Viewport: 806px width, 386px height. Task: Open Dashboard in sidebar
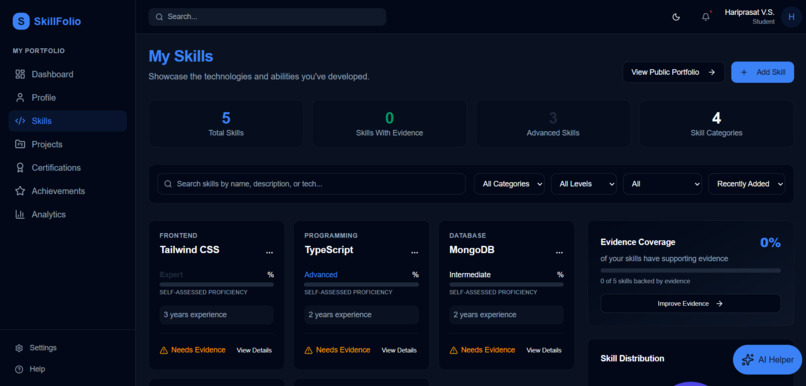click(68, 75)
